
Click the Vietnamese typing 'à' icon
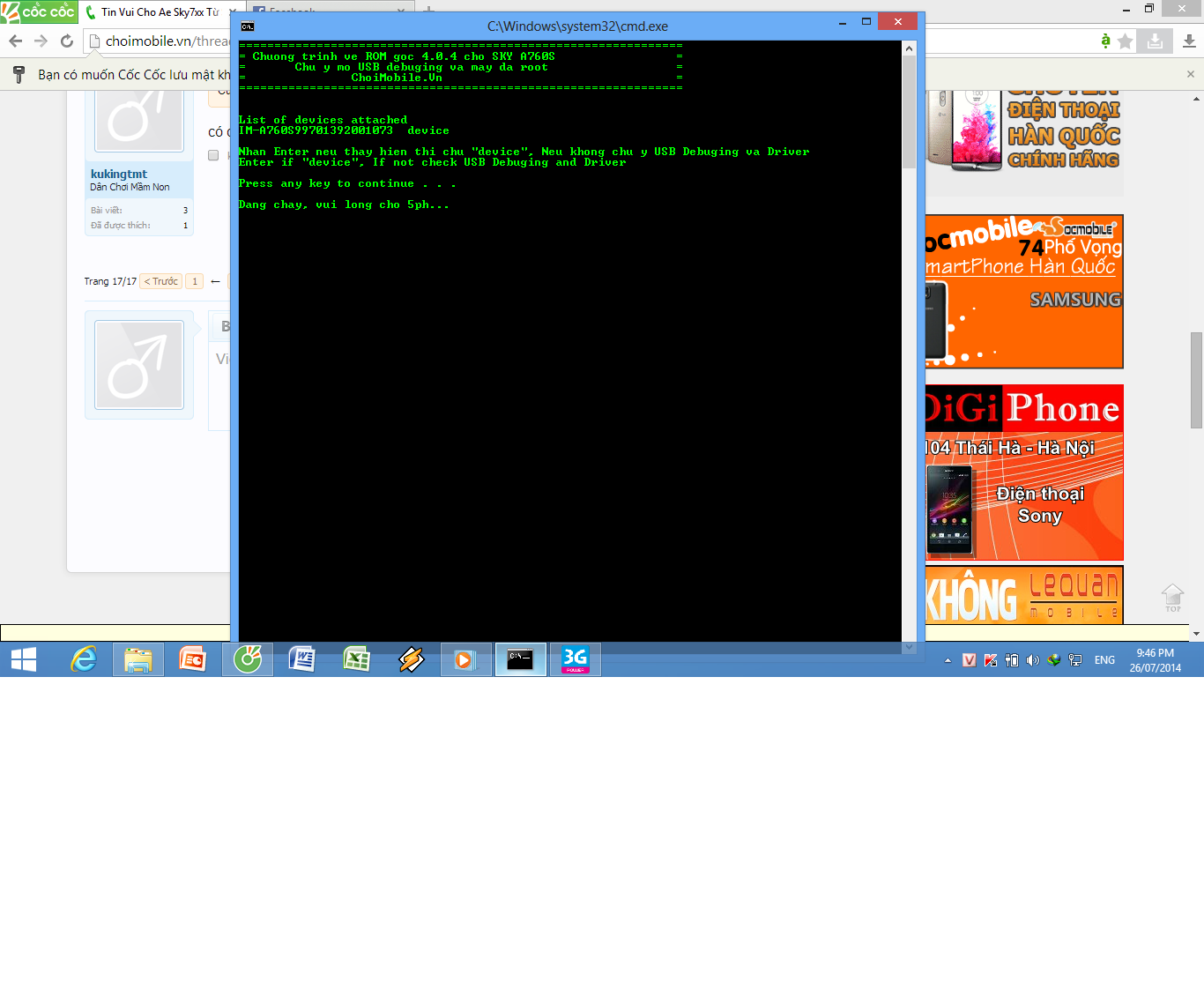1105,41
